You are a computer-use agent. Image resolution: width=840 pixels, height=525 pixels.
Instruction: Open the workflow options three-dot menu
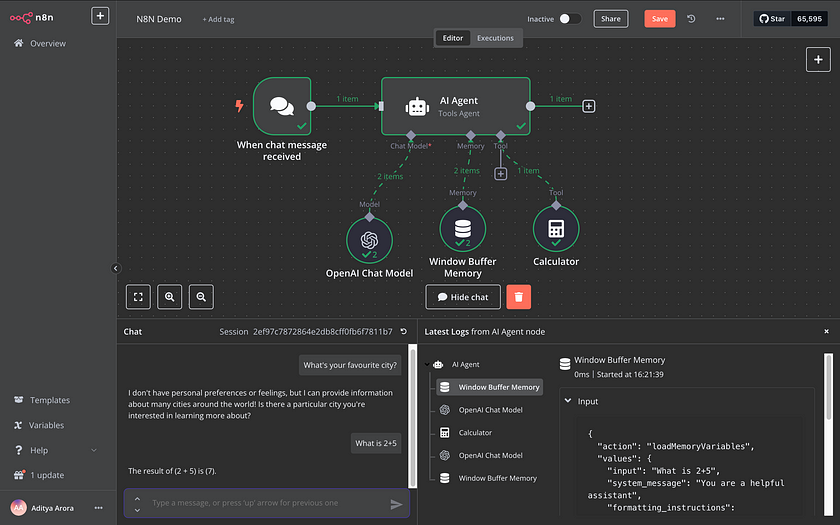click(x=720, y=19)
